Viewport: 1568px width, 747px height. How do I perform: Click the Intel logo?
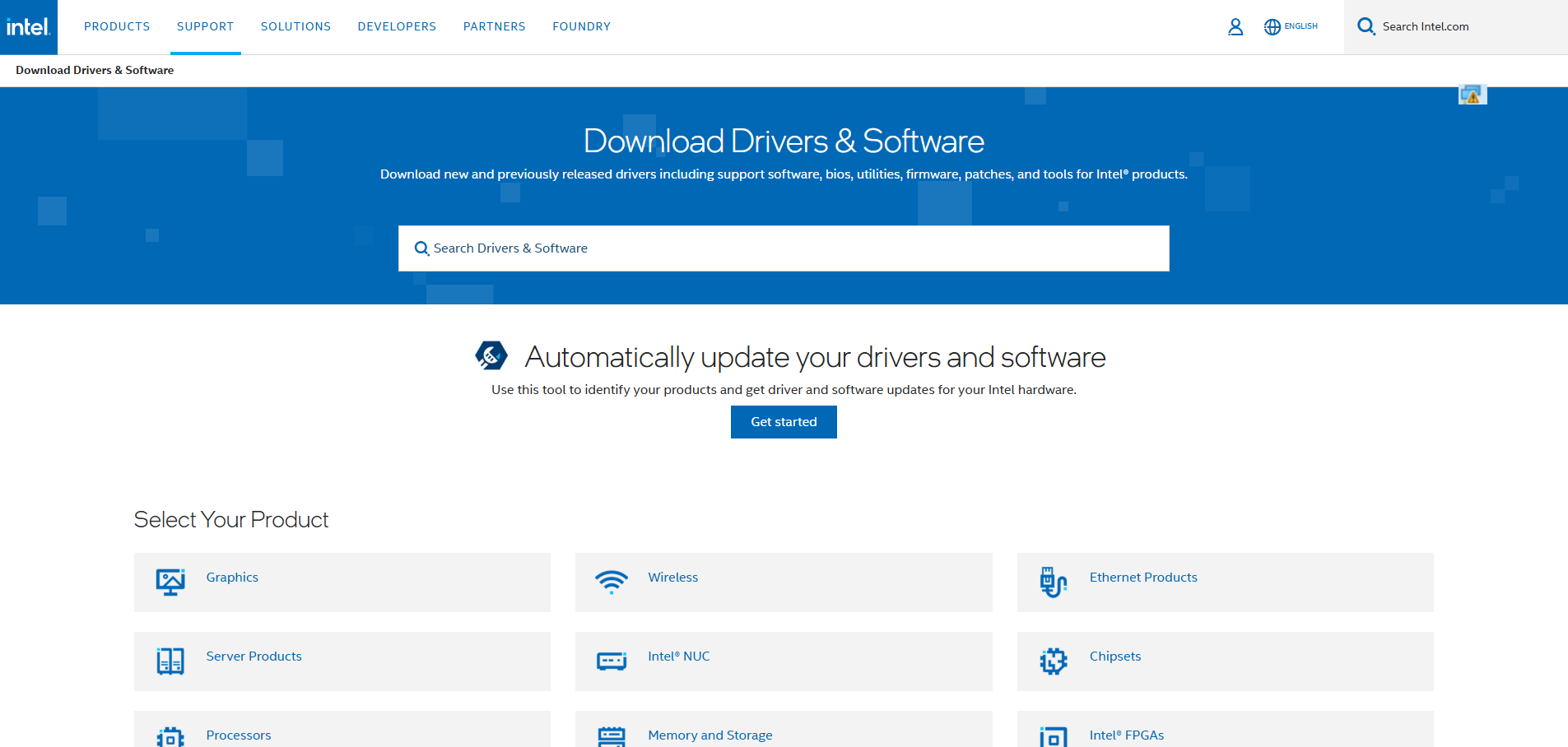click(x=28, y=27)
